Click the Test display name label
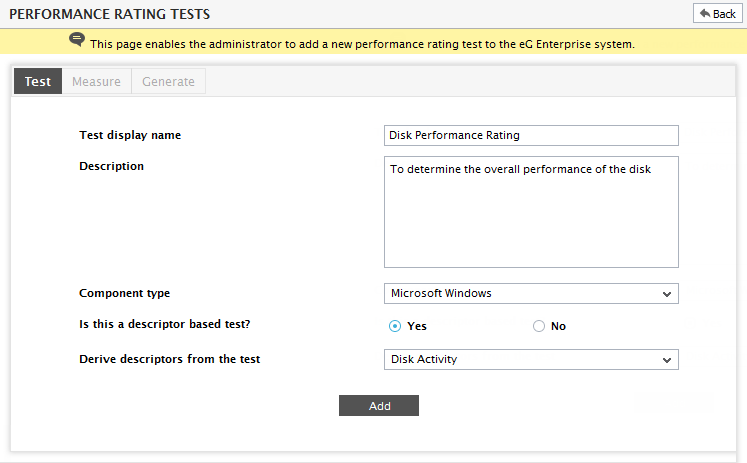 [130, 135]
